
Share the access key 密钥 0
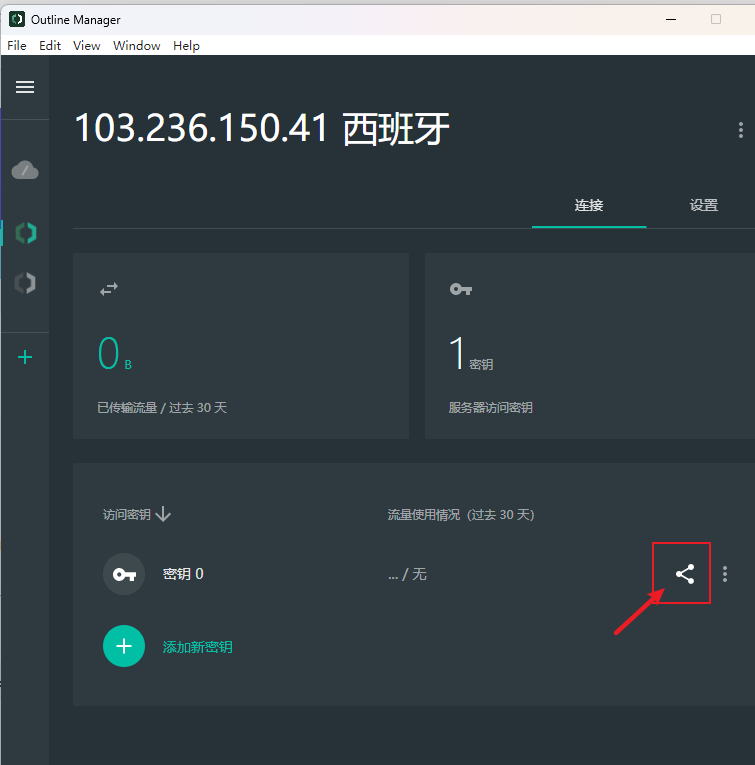click(684, 574)
